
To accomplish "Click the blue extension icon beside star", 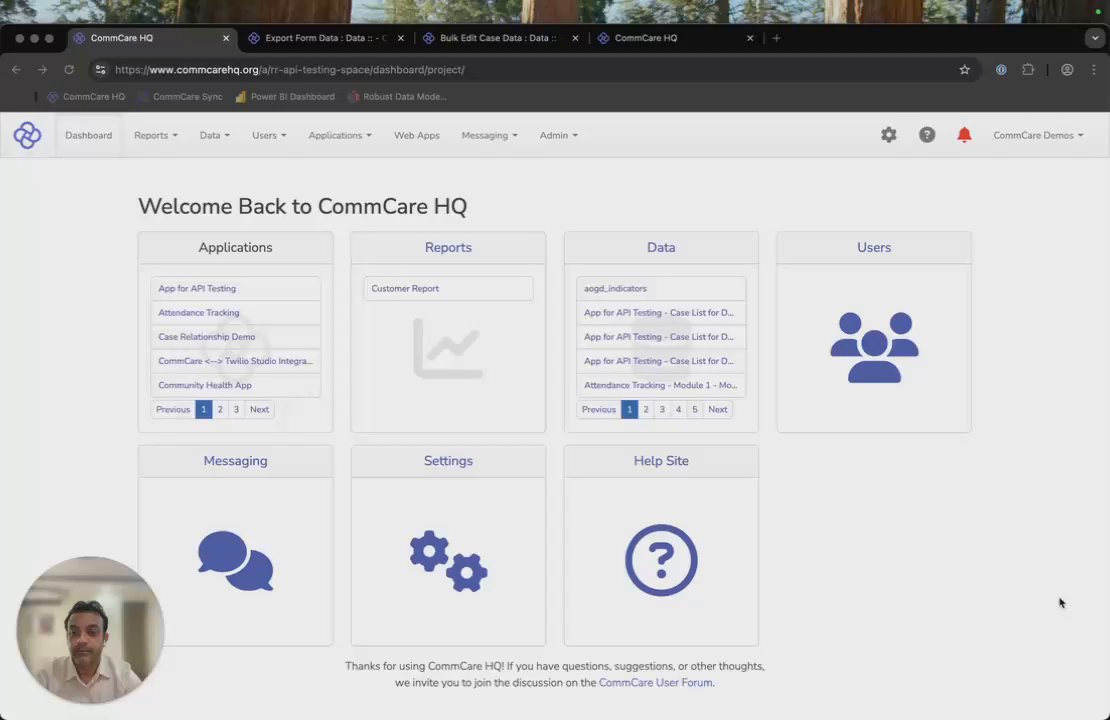I will pyautogui.click(x=1001, y=69).
